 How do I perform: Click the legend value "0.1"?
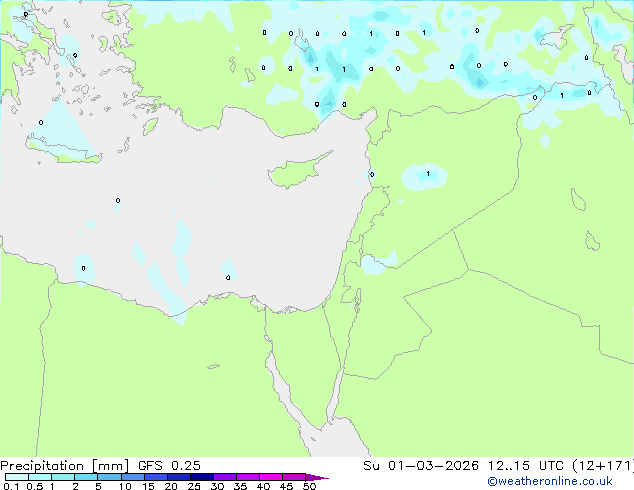coord(11,486)
